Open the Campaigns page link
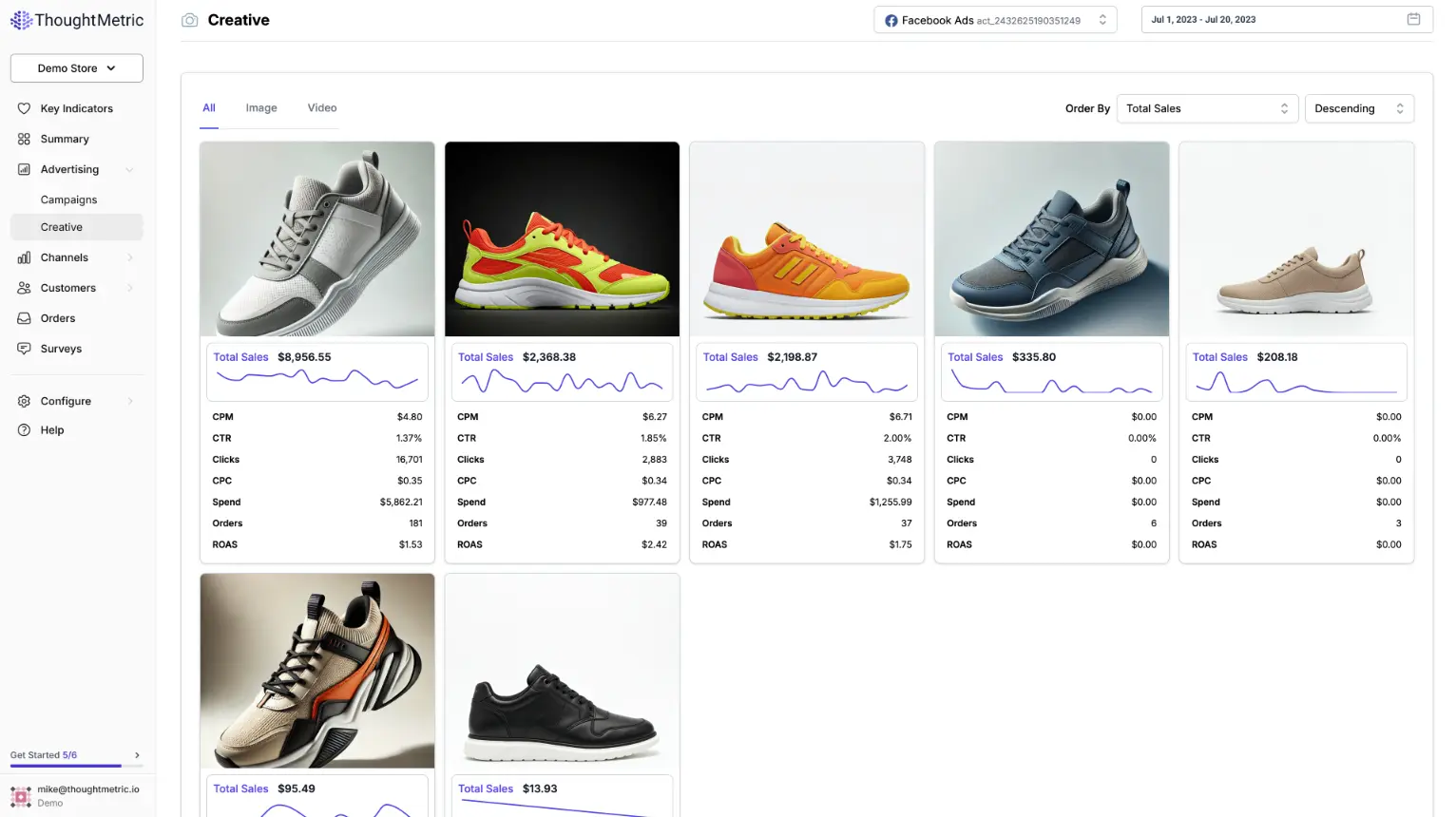Viewport: 1456px width, 817px height. 68,199
